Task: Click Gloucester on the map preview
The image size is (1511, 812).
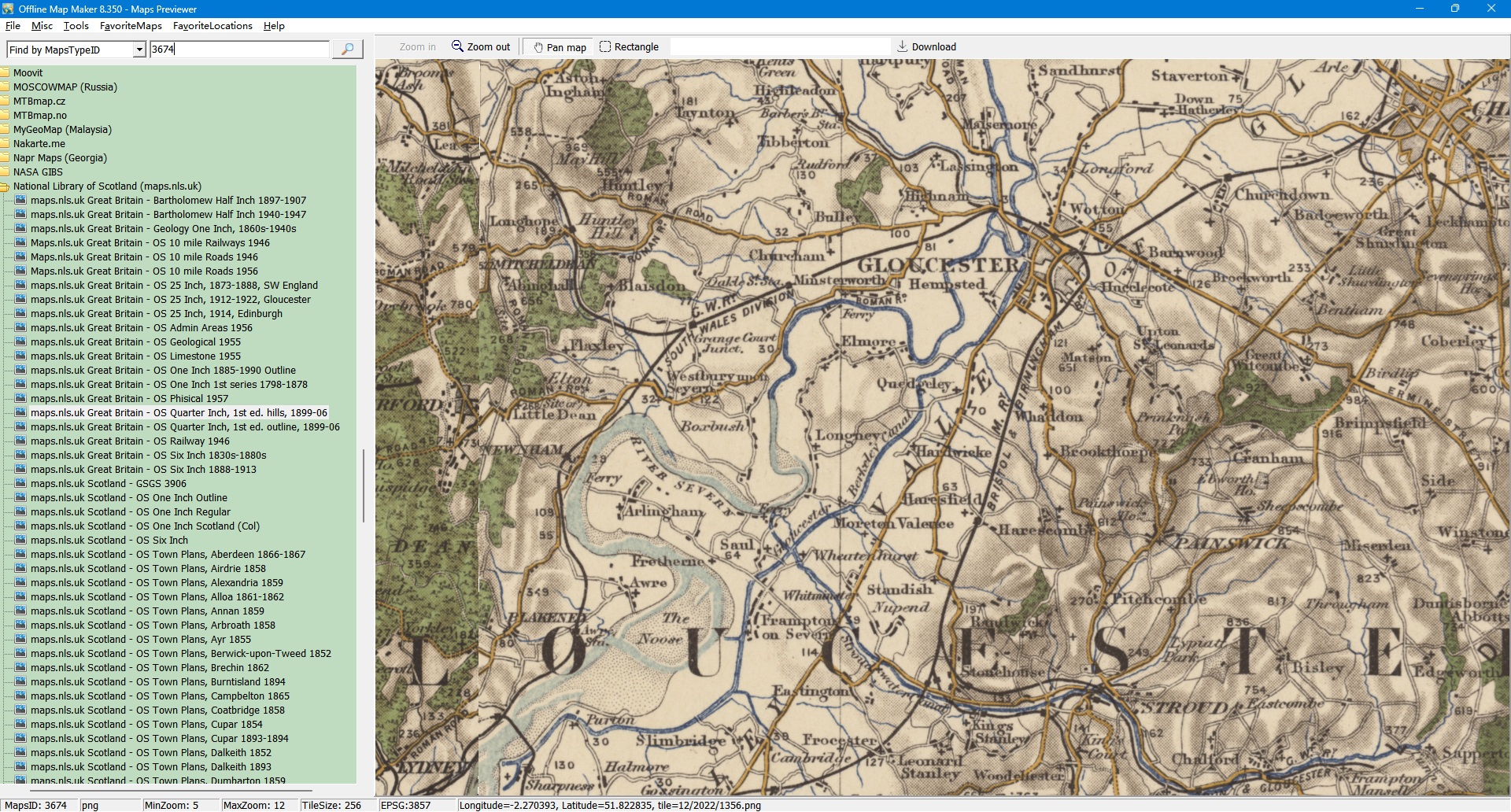Action: [x=938, y=265]
